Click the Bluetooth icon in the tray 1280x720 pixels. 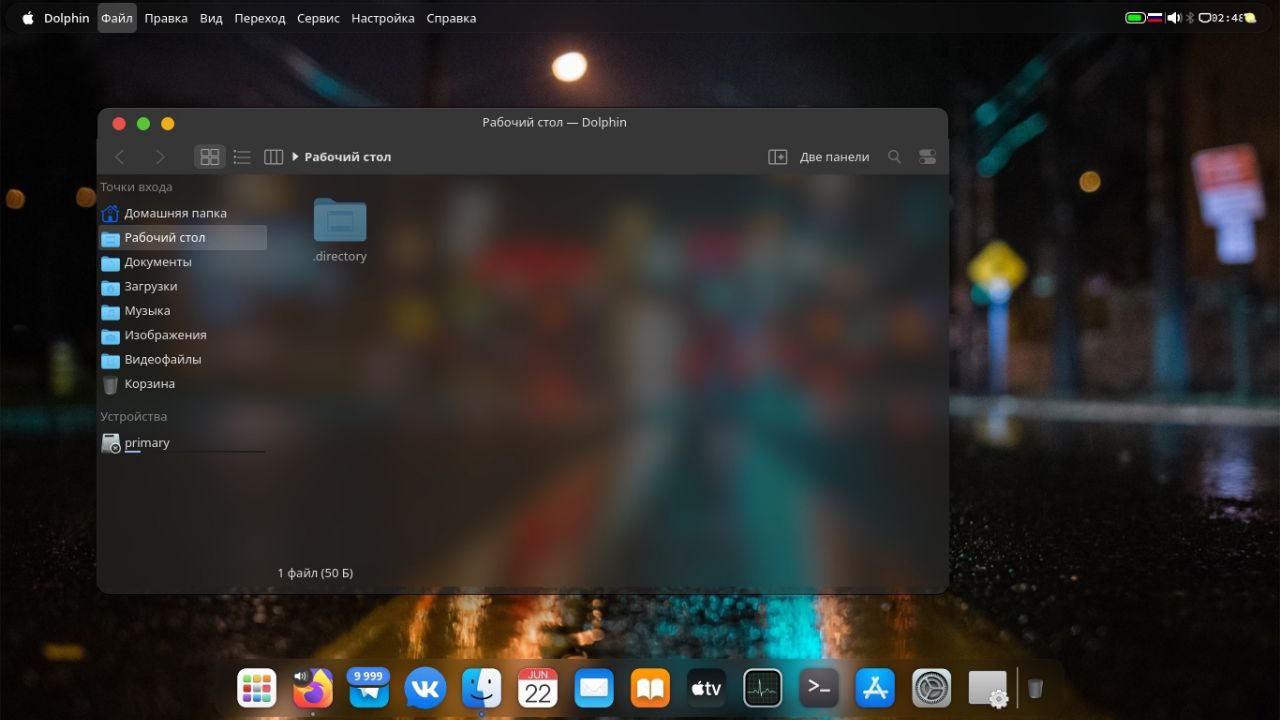[x=1190, y=18]
